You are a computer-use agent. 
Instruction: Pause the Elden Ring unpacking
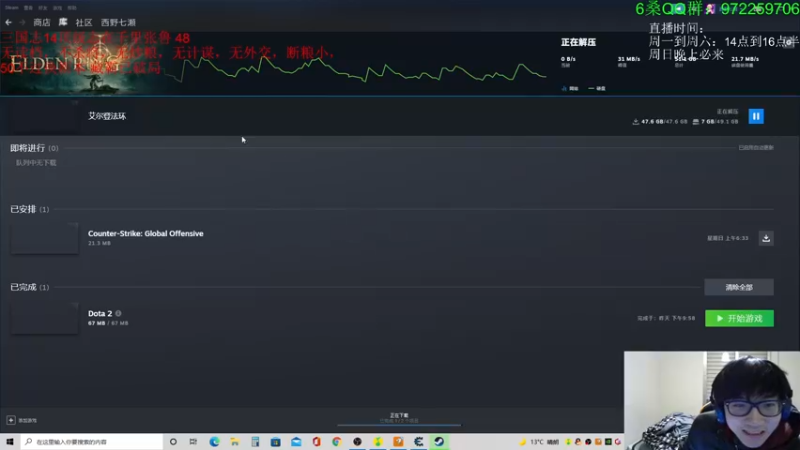point(756,116)
